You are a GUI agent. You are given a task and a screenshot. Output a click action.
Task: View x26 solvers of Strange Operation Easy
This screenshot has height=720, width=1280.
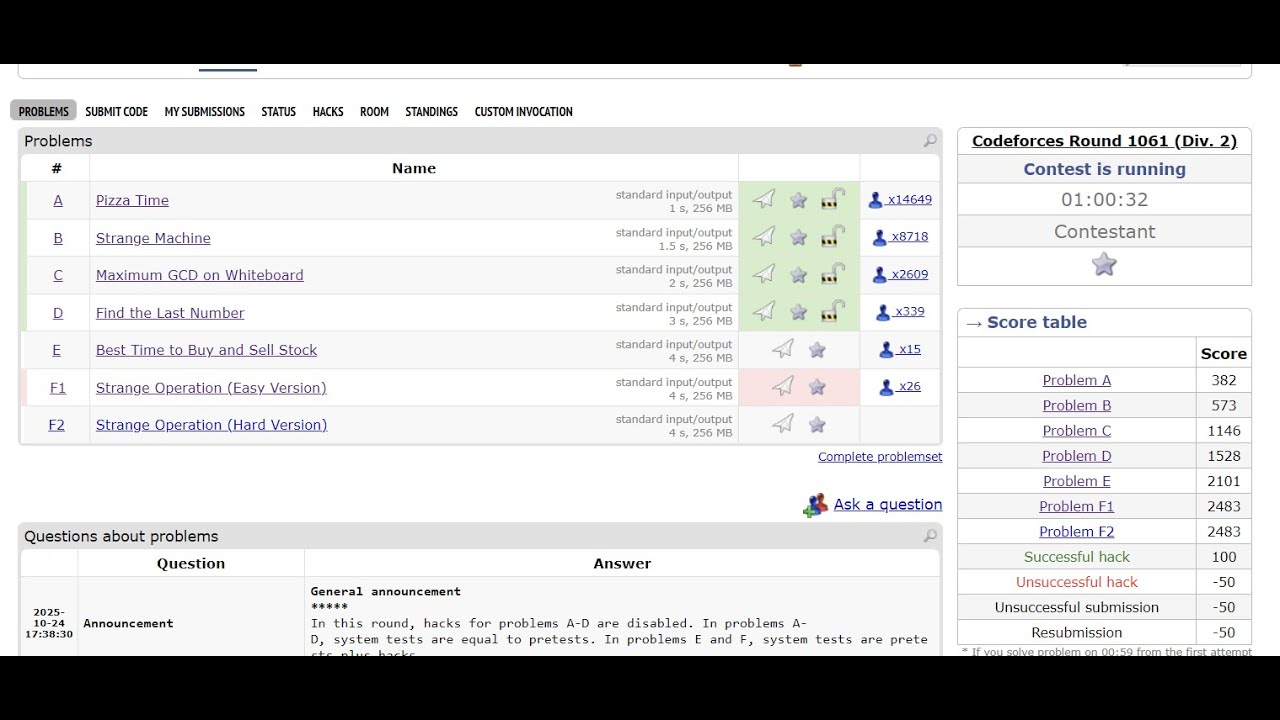point(909,386)
